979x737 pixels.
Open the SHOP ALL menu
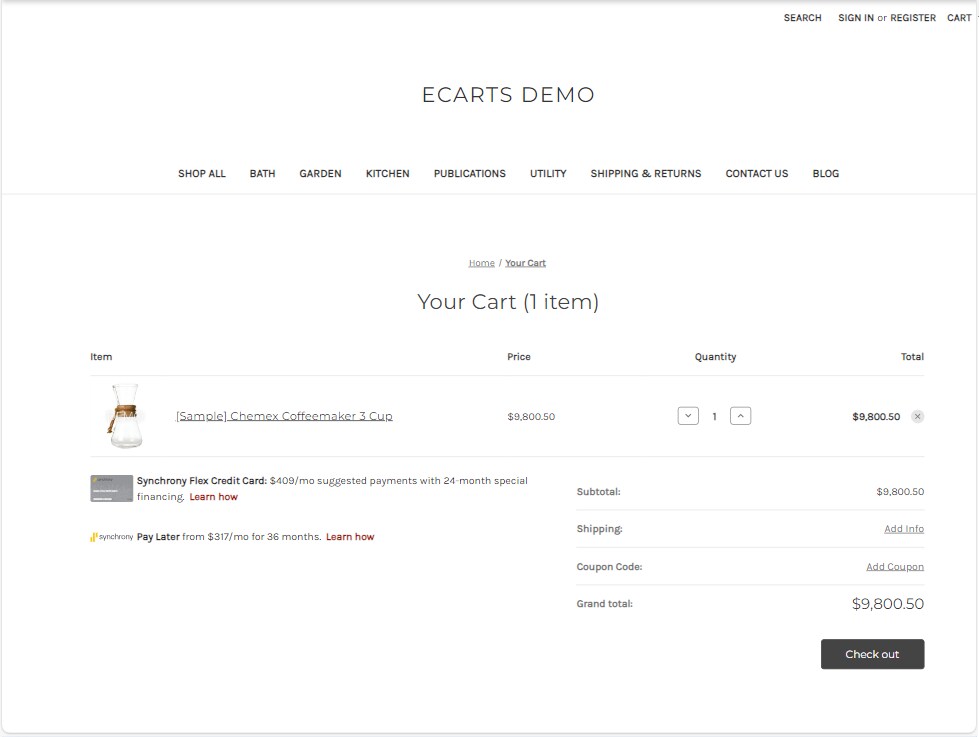201,173
